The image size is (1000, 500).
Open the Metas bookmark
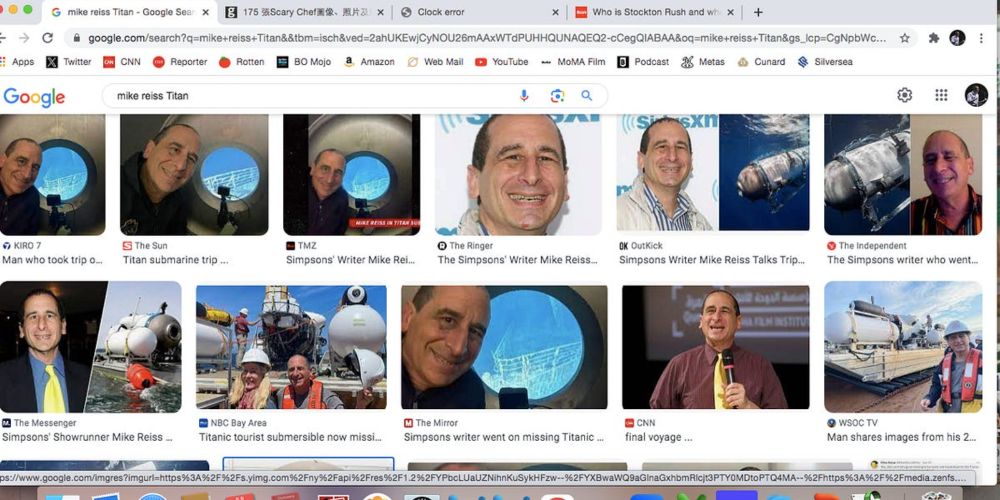(703, 62)
